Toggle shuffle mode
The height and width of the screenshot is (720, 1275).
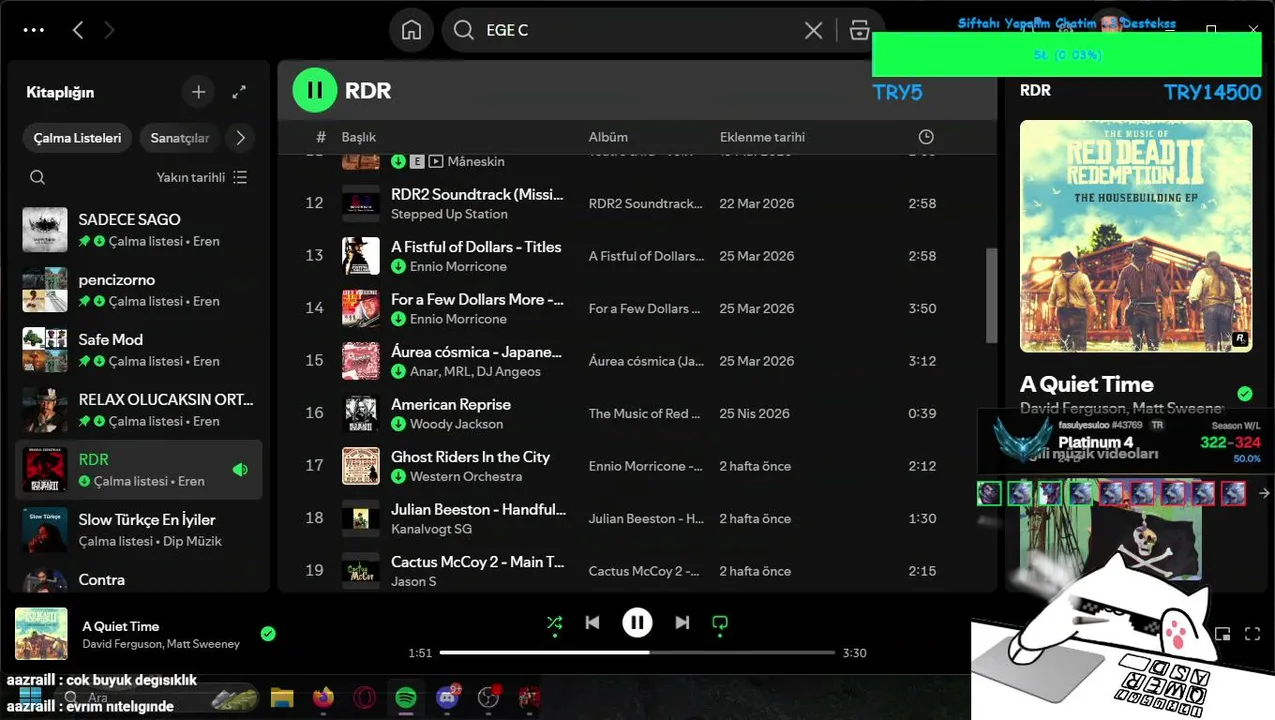point(554,623)
